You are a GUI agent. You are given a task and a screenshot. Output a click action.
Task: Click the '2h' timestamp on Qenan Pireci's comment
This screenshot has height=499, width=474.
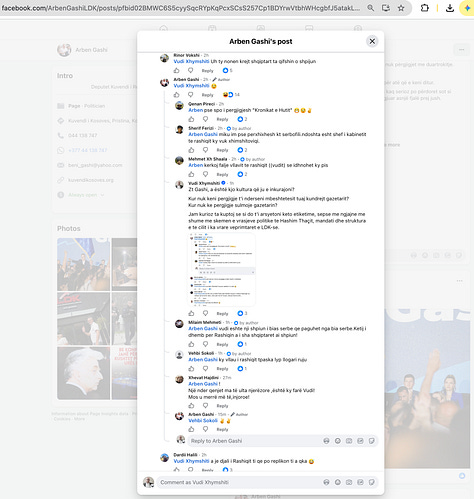pyautogui.click(x=221, y=104)
